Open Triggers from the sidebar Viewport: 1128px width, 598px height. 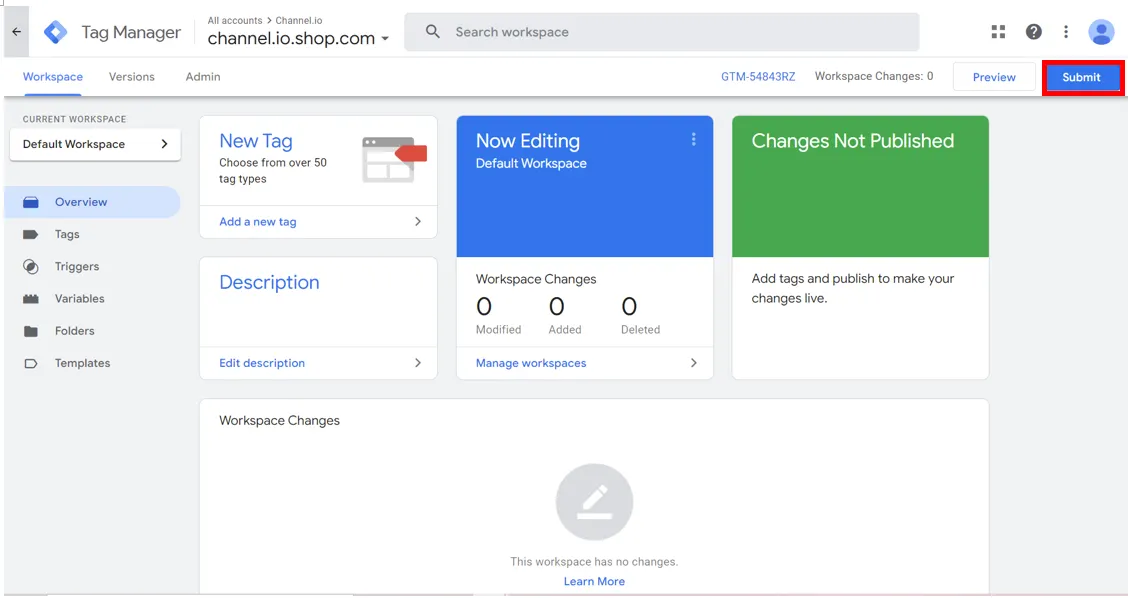click(x=77, y=267)
